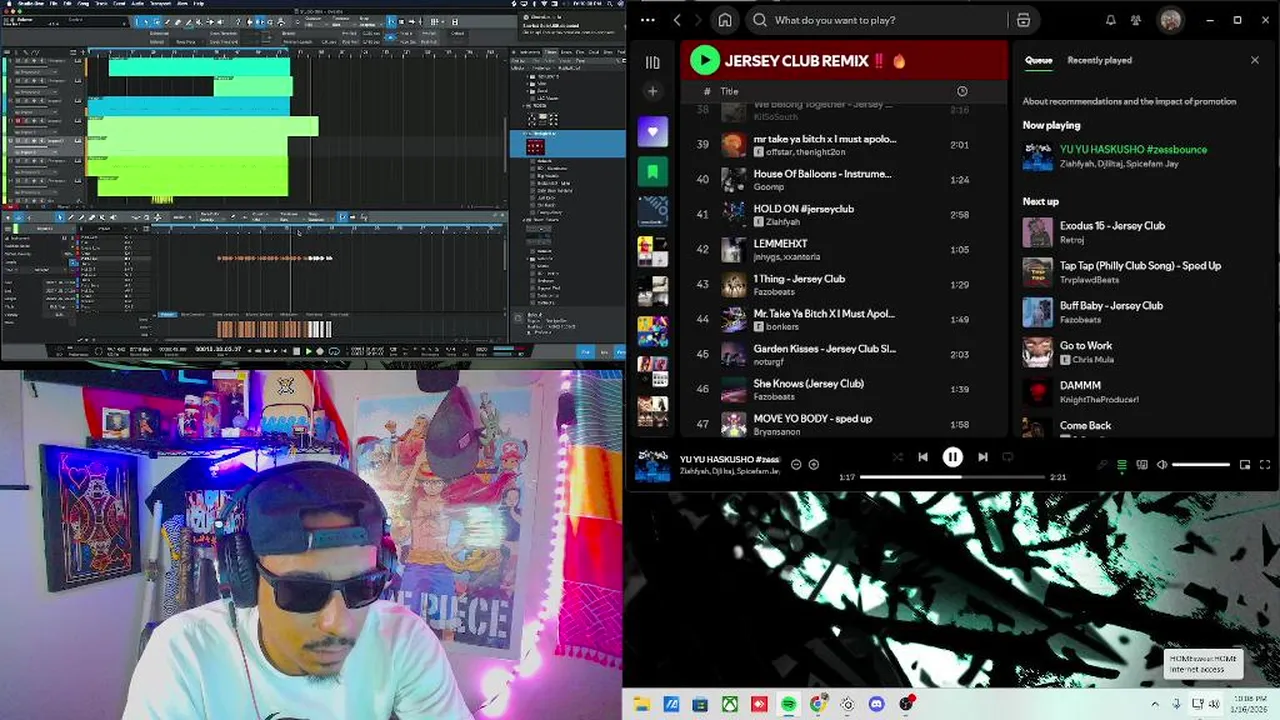
Task: Show hidden system tray icons chevron
Action: point(1155,704)
